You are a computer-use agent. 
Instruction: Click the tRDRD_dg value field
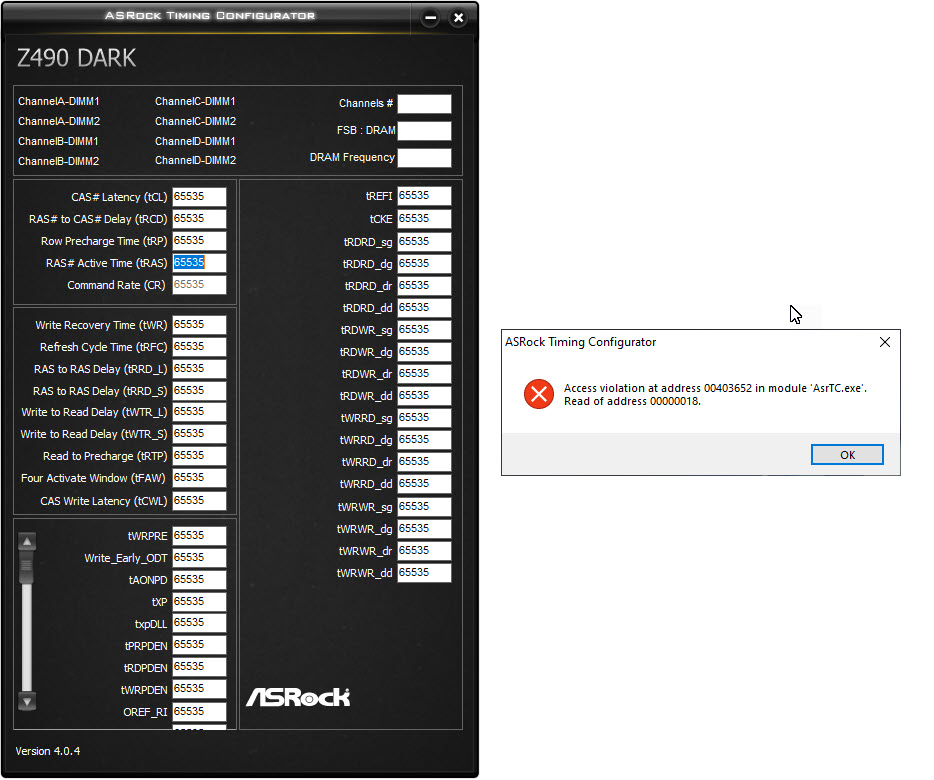424,263
